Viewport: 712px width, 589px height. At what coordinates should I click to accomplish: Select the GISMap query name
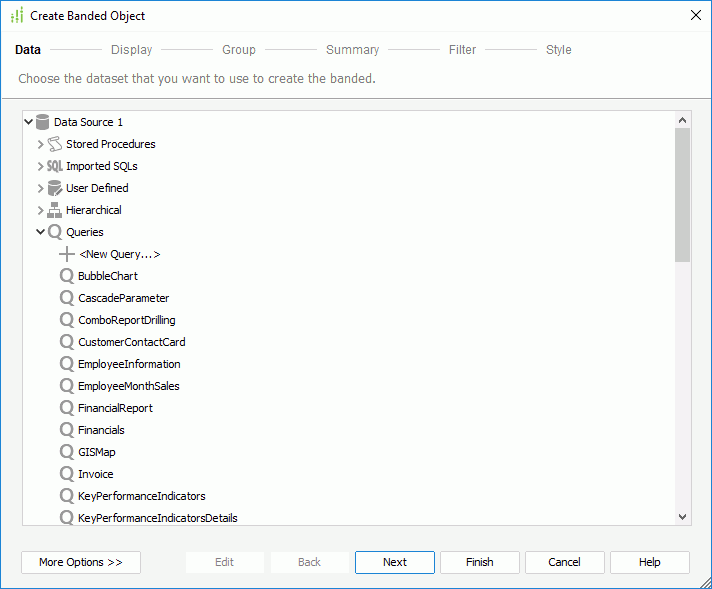[x=97, y=452]
